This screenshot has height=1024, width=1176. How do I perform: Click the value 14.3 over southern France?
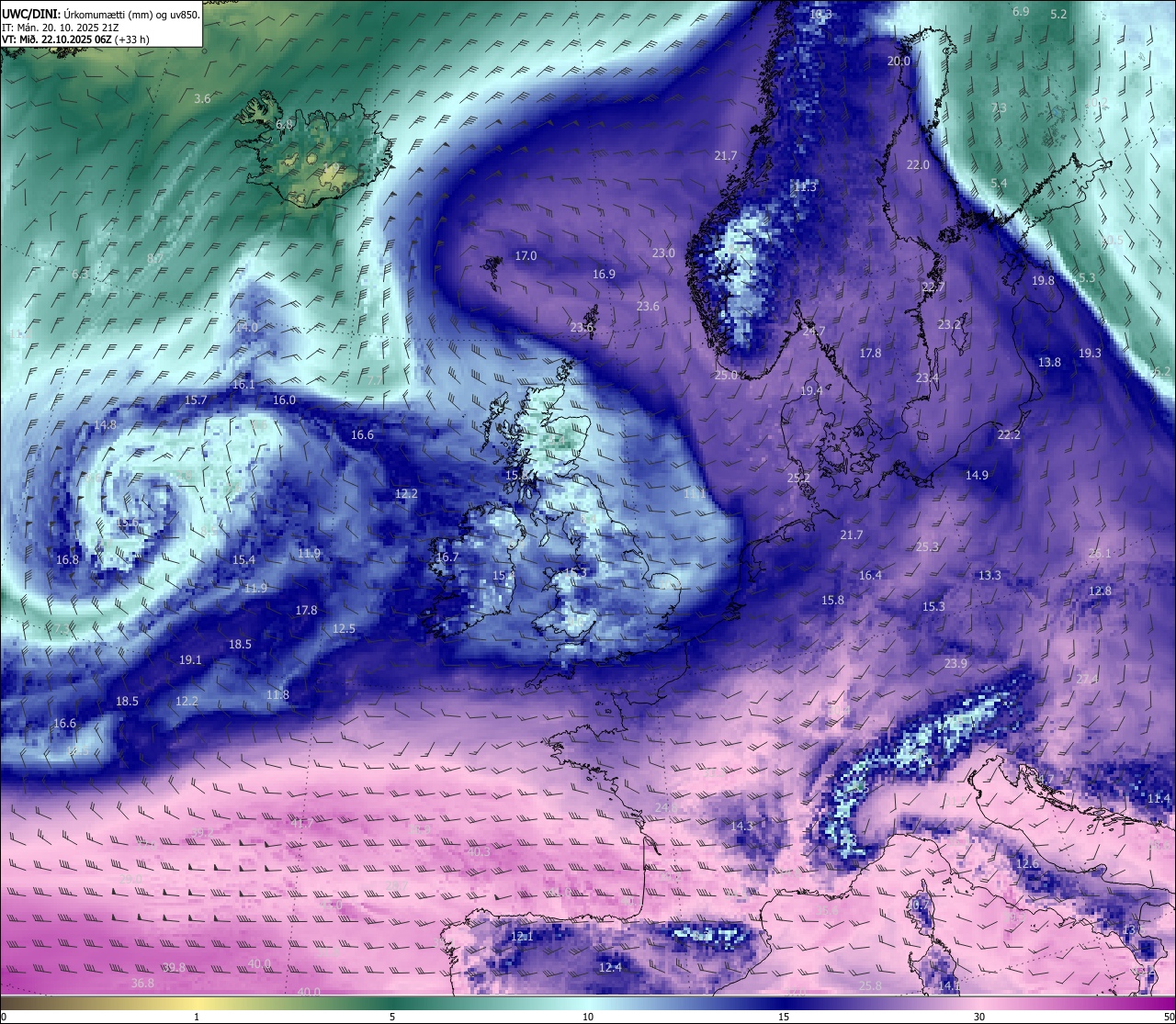(x=741, y=827)
